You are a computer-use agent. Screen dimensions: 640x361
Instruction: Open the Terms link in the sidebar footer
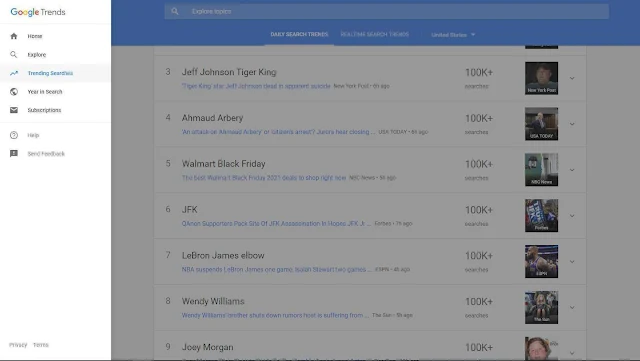[x=41, y=345]
